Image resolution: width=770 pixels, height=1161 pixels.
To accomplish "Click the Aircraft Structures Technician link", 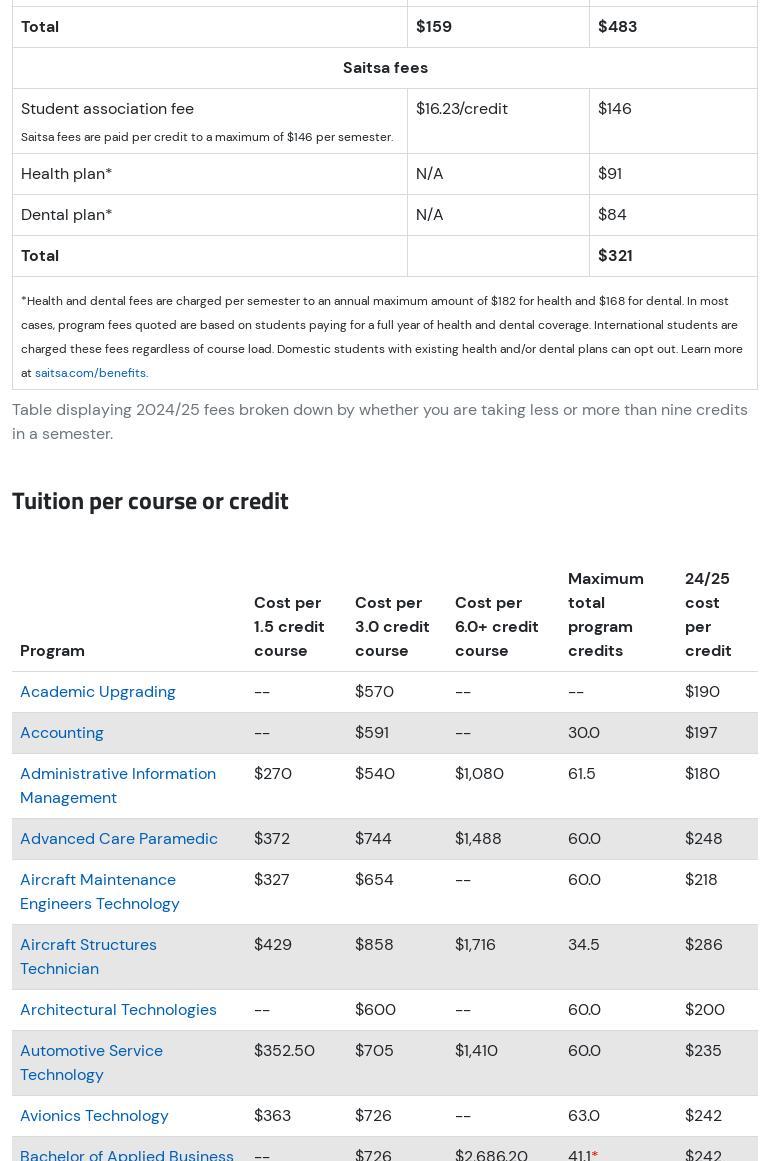I will 88,956.
